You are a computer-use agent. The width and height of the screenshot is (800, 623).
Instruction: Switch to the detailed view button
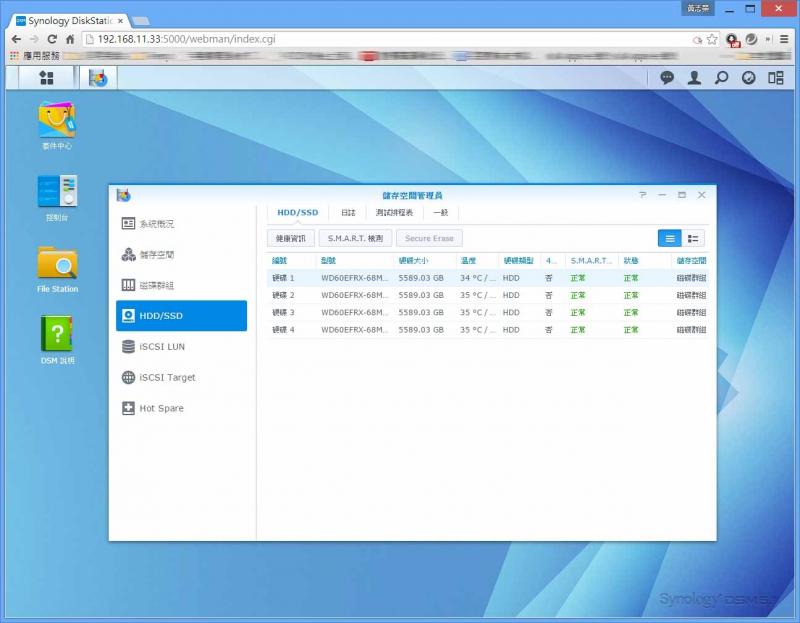click(x=693, y=238)
